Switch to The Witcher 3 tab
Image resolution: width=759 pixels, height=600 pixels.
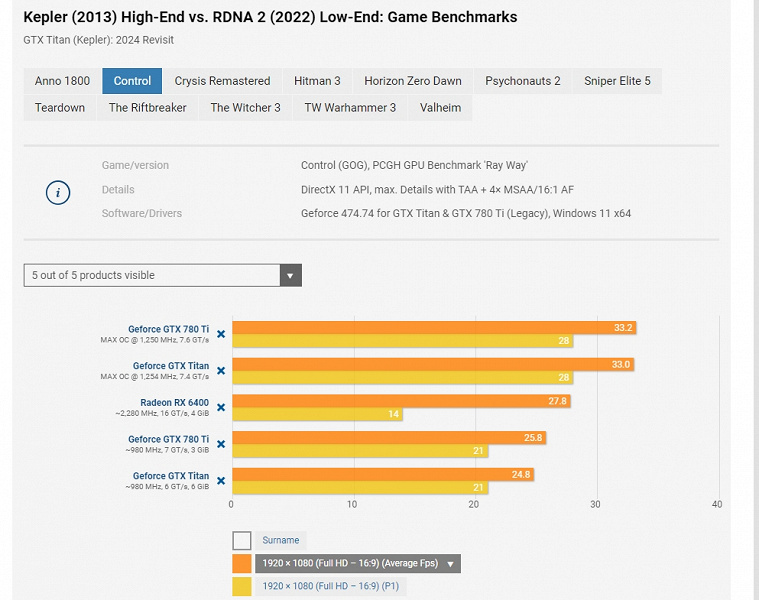(245, 108)
